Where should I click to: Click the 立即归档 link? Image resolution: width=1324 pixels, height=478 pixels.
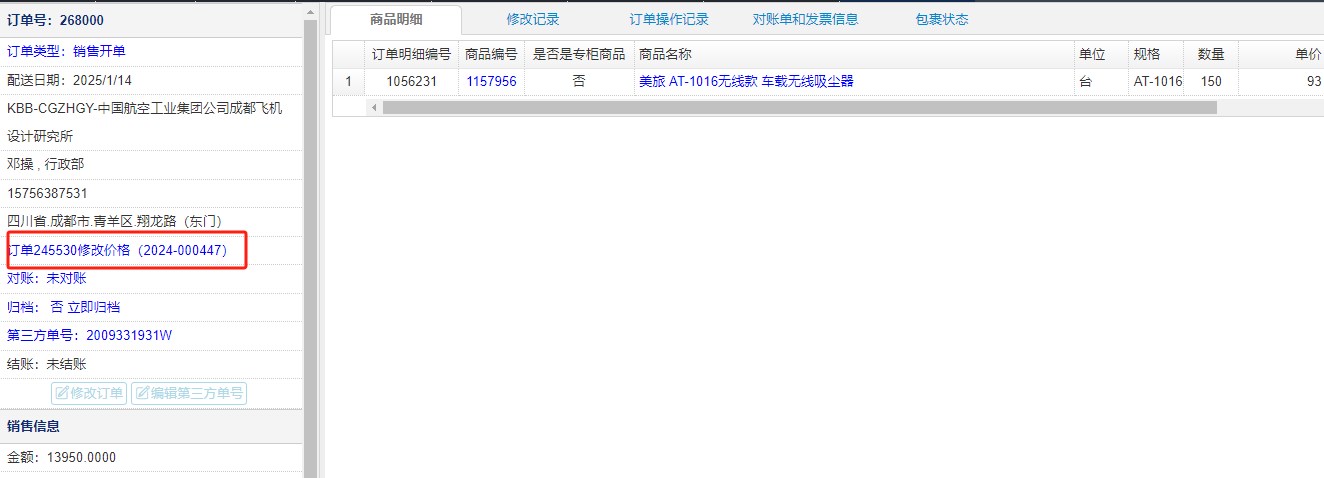point(93,307)
